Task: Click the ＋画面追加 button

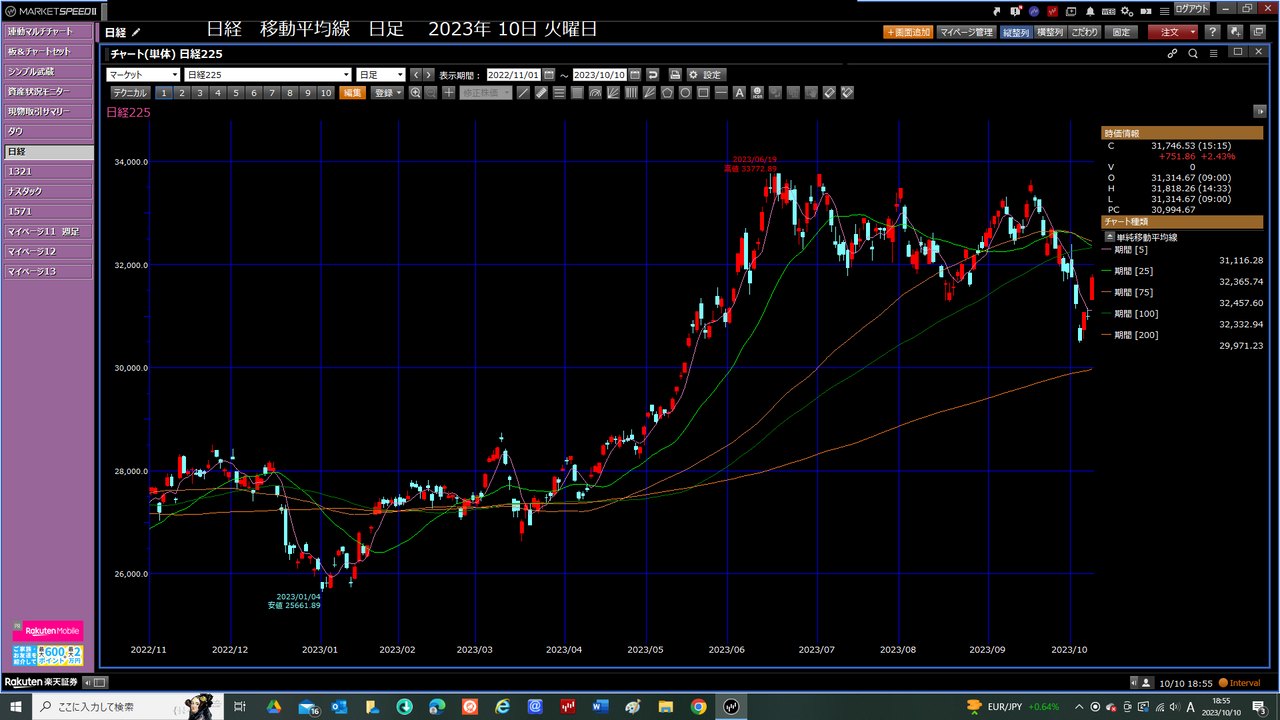Action: [x=908, y=32]
